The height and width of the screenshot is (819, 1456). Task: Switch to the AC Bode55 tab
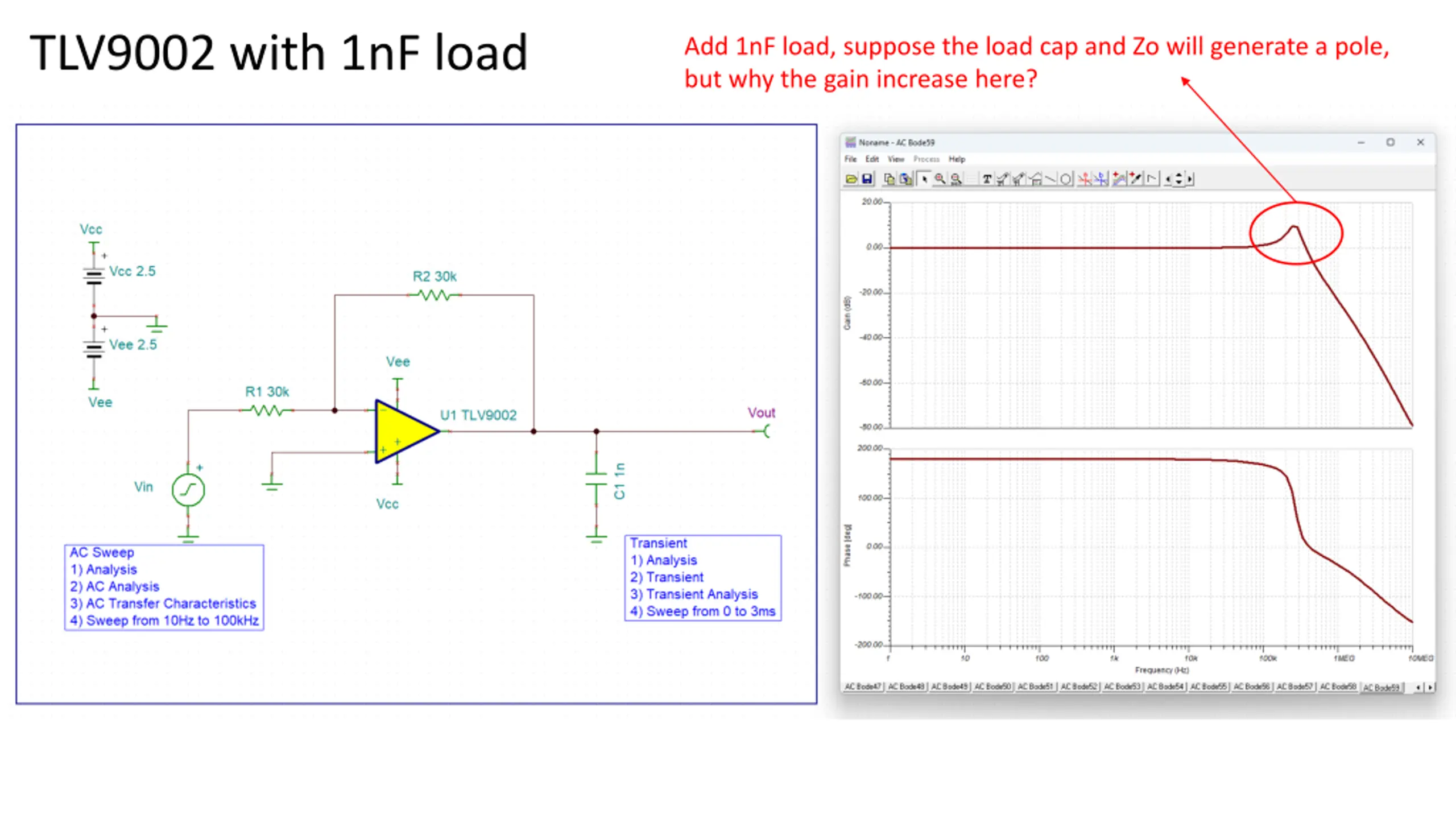[x=1208, y=687]
